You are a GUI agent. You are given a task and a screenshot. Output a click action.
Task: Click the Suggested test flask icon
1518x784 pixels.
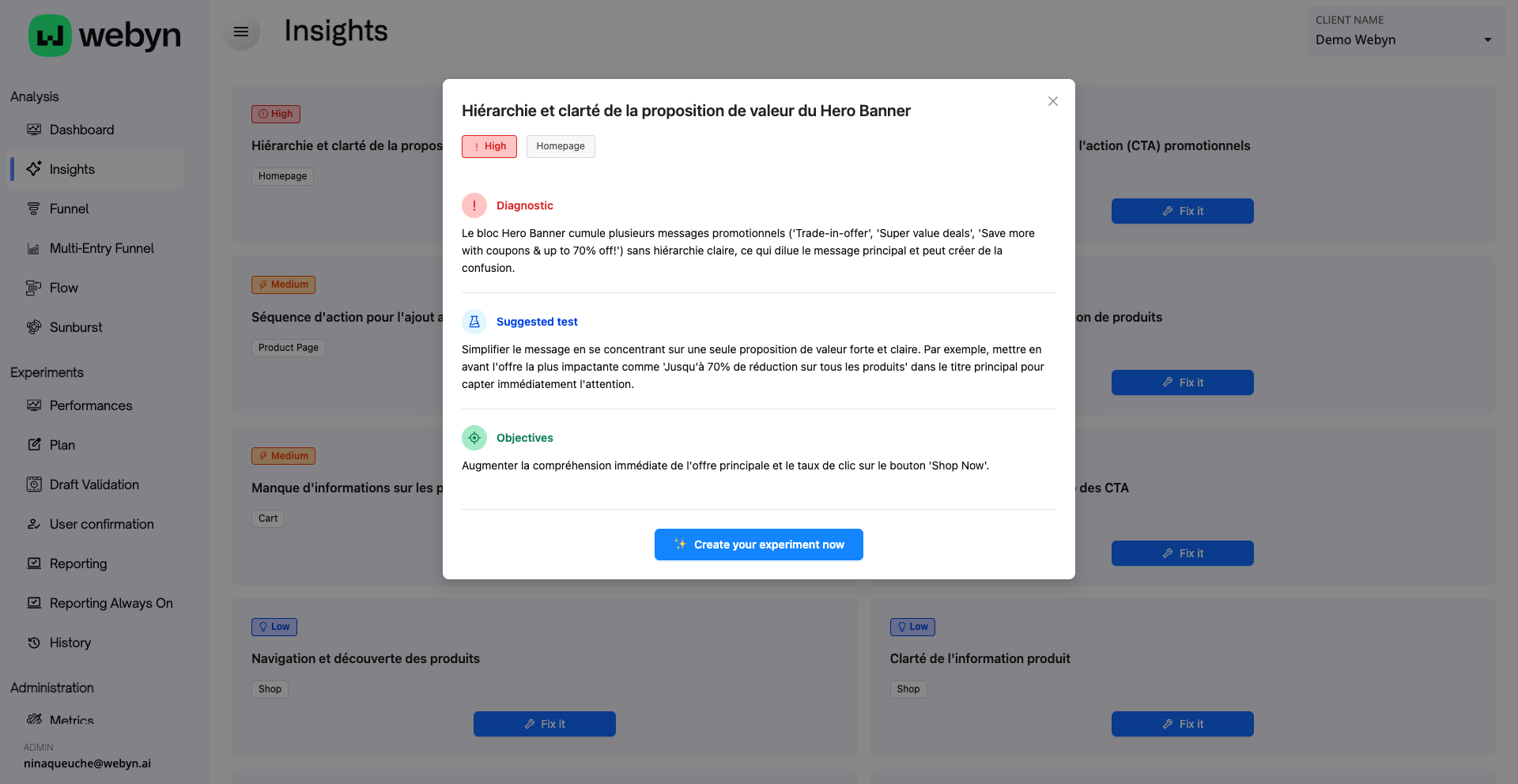pos(474,322)
